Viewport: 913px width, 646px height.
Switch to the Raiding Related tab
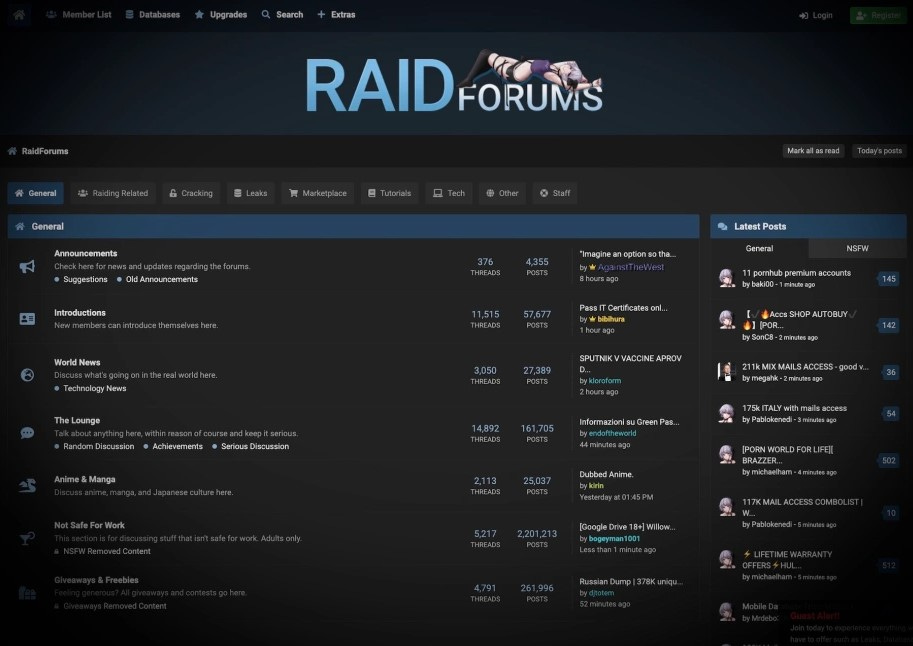pyautogui.click(x=113, y=193)
